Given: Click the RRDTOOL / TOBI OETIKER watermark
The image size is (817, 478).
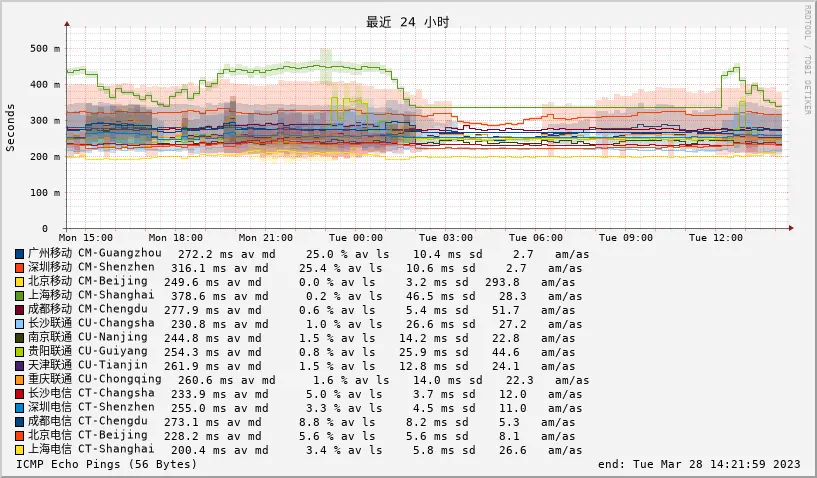Looking at the screenshot, I should pyautogui.click(x=807, y=60).
